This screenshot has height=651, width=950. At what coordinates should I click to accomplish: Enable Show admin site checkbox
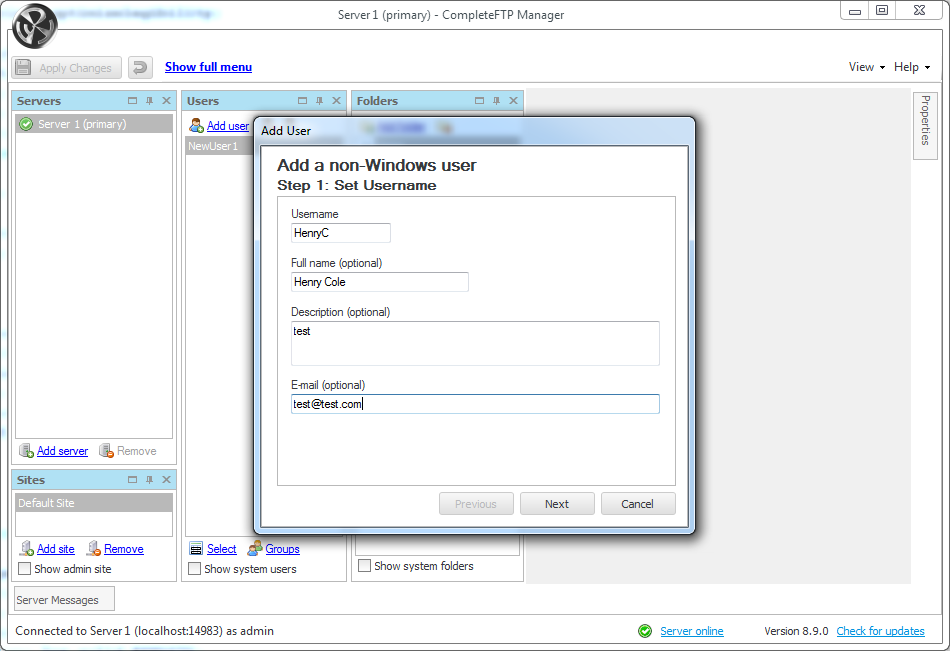[25, 569]
